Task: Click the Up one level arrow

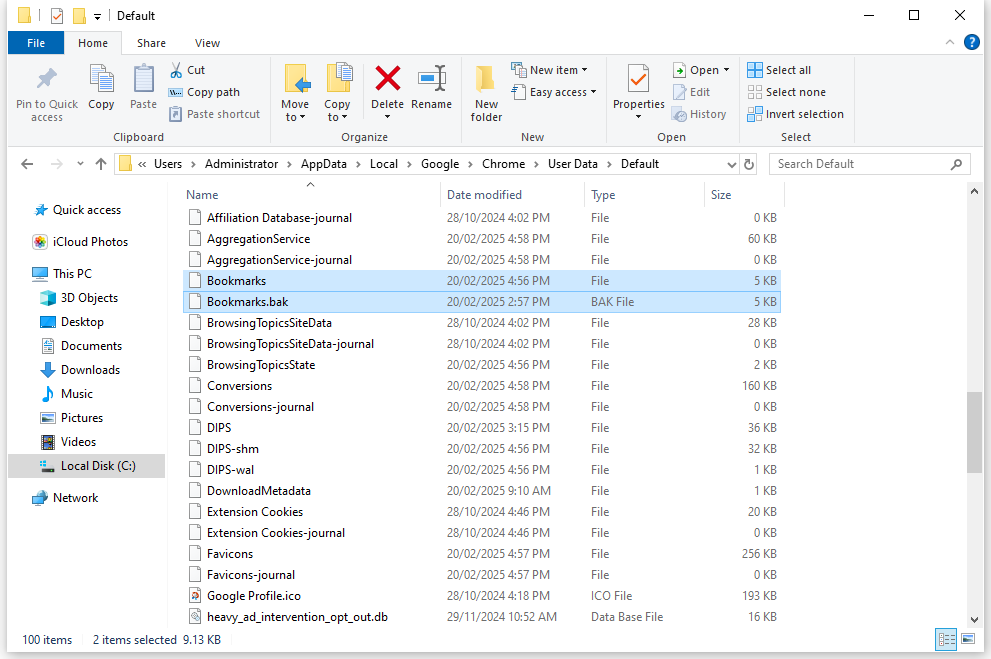Action: [x=100, y=164]
